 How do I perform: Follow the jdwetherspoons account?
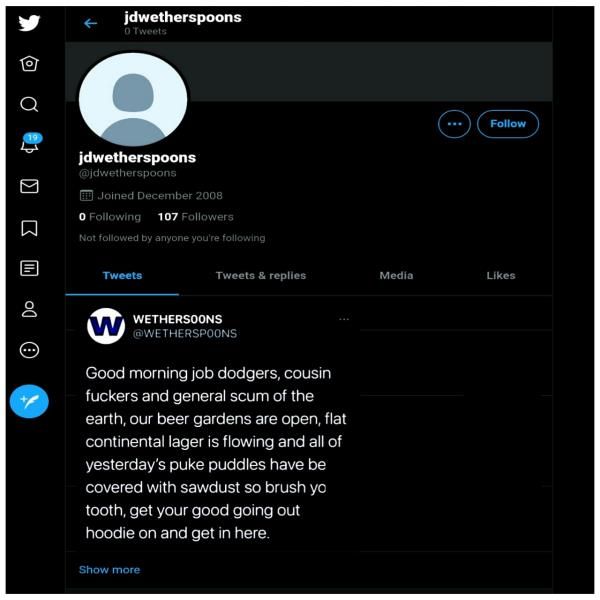[508, 124]
